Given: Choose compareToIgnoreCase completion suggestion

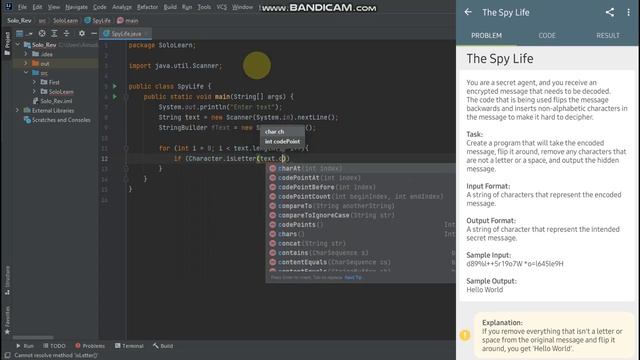Looking at the screenshot, I should click(360, 215).
